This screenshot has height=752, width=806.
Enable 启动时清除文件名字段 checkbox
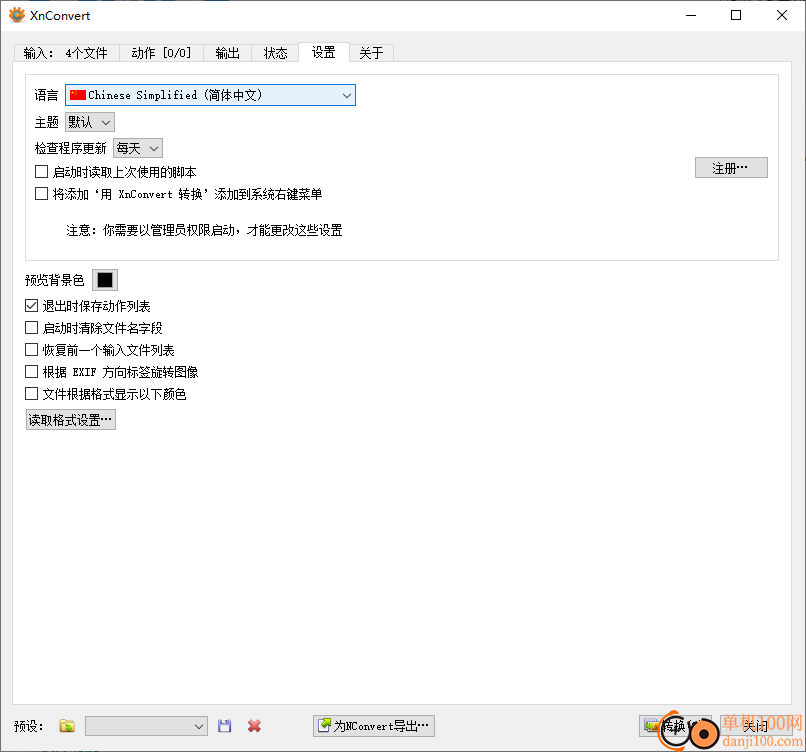(x=31, y=327)
